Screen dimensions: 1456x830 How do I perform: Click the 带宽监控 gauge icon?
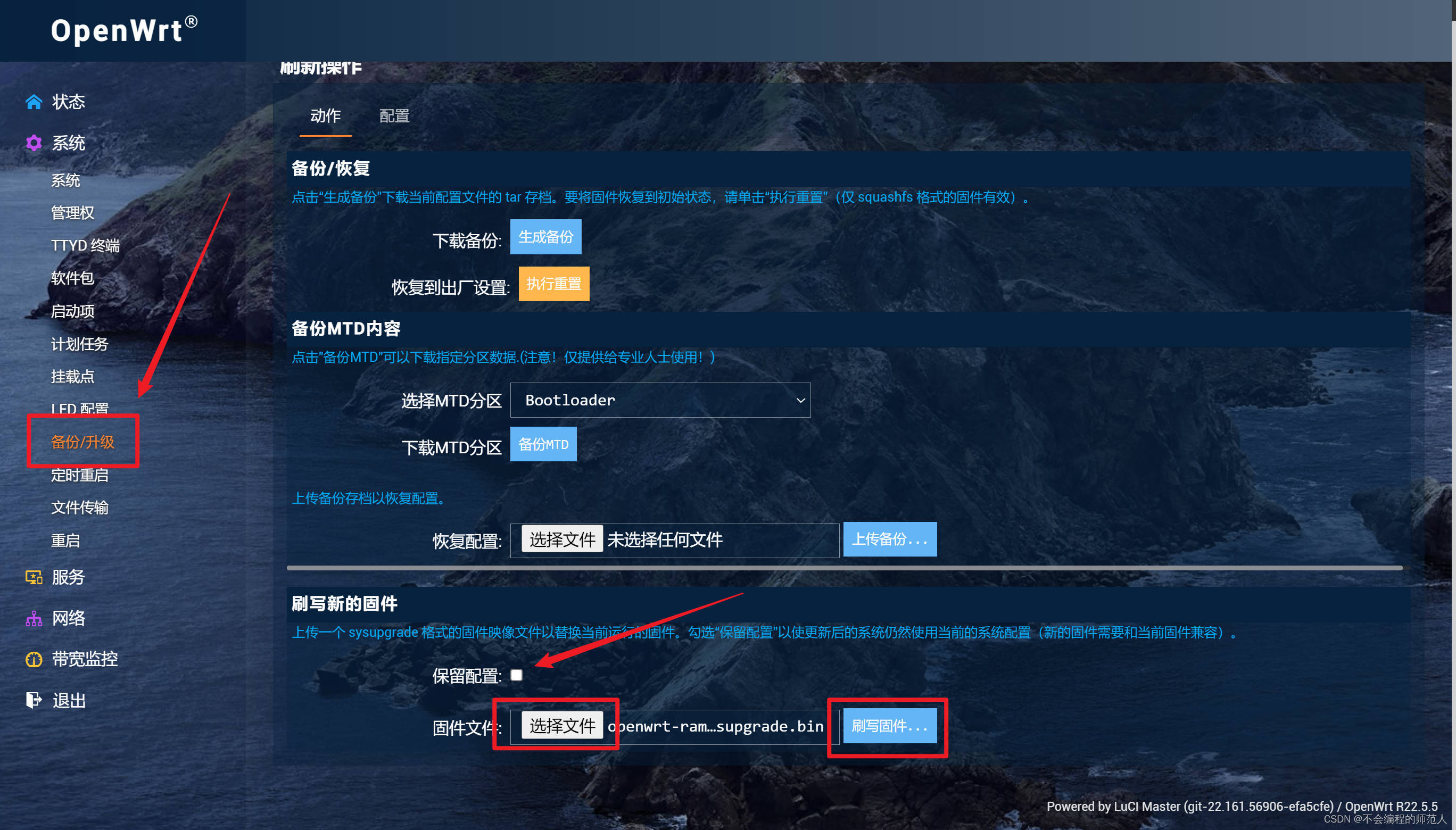pos(34,659)
